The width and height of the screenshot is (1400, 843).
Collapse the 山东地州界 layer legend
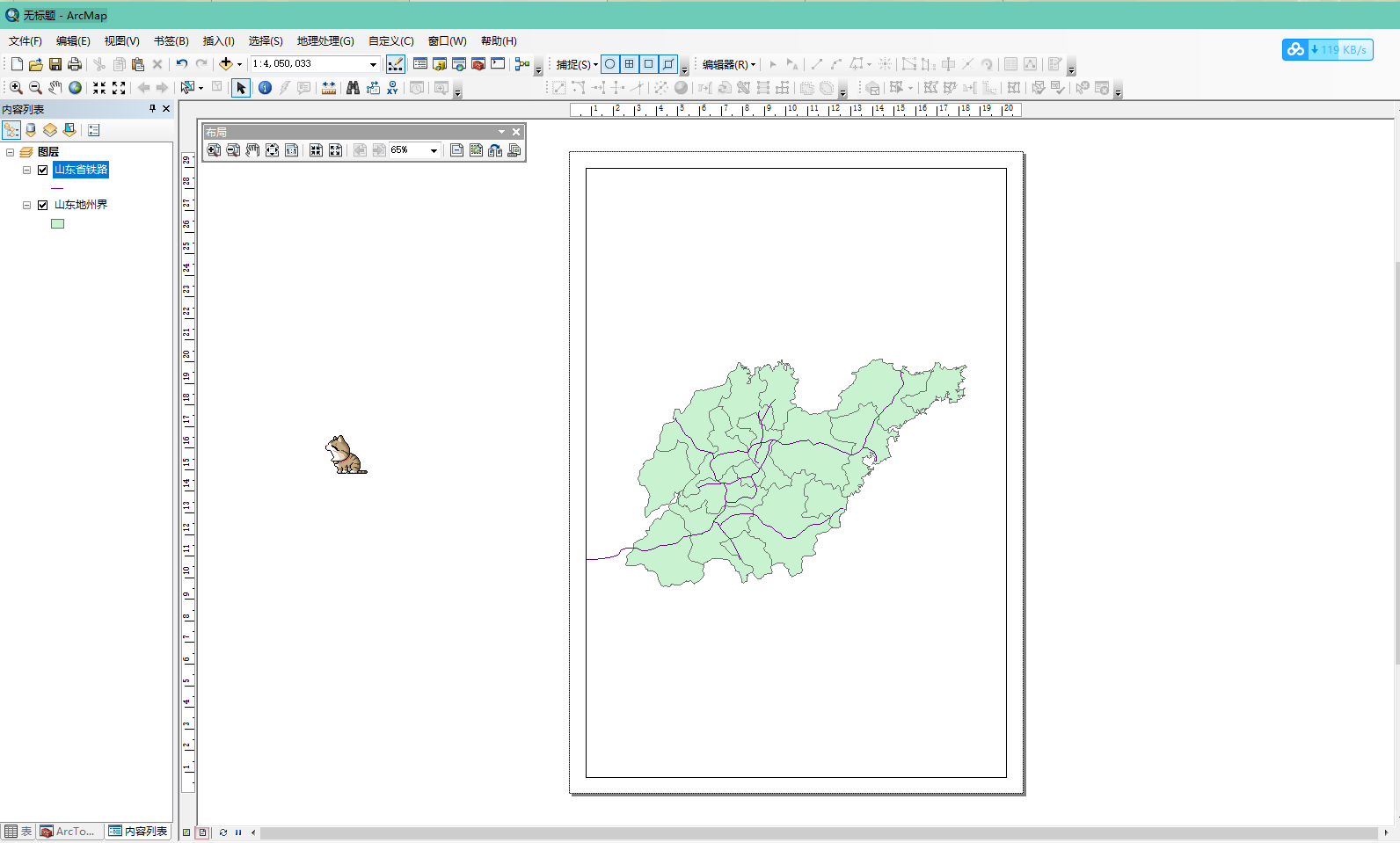click(26, 205)
